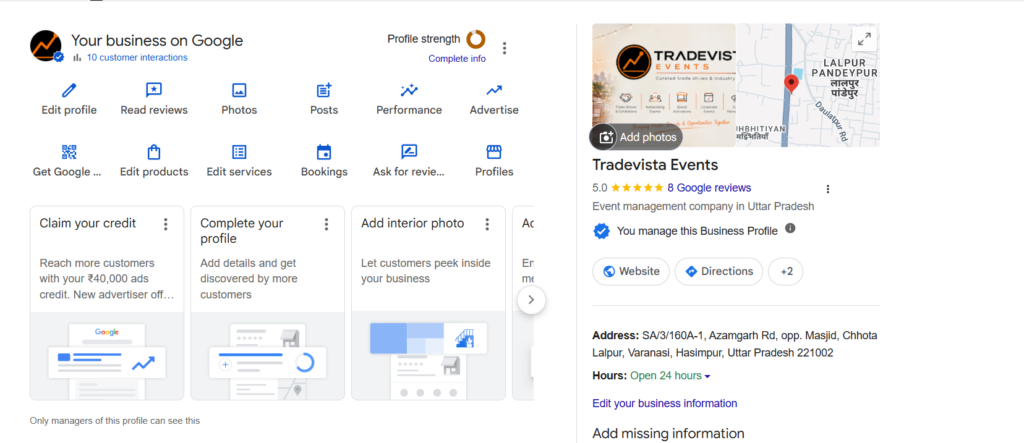
Task: Open the Posts icon
Action: click(x=324, y=90)
